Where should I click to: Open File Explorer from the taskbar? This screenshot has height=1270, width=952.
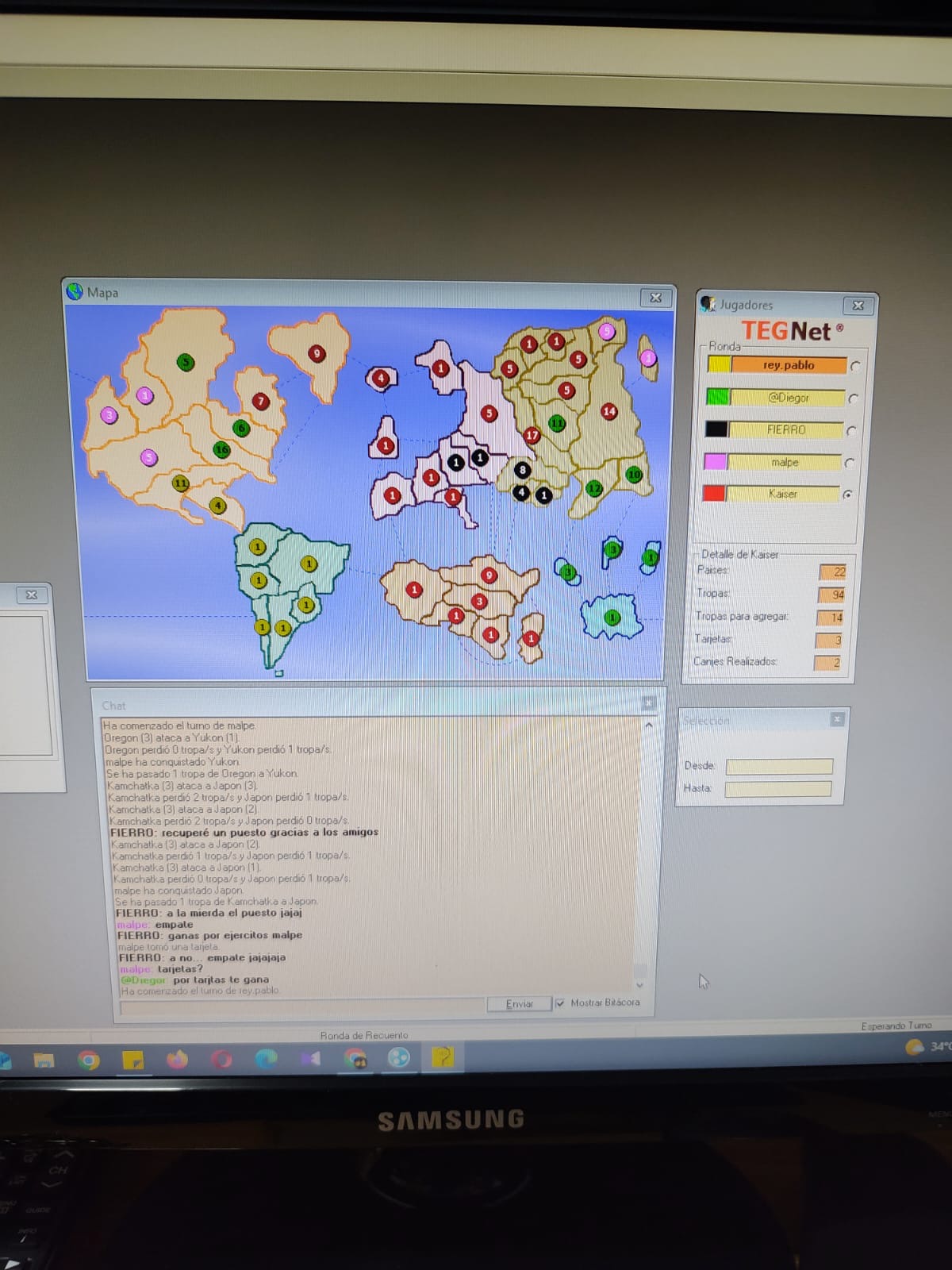tap(44, 1060)
